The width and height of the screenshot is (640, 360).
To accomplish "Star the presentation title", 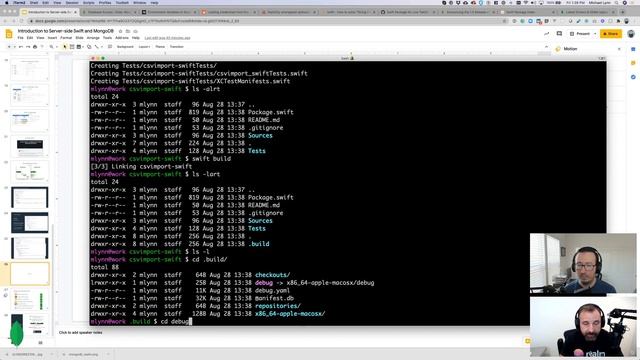I will (x=120, y=31).
